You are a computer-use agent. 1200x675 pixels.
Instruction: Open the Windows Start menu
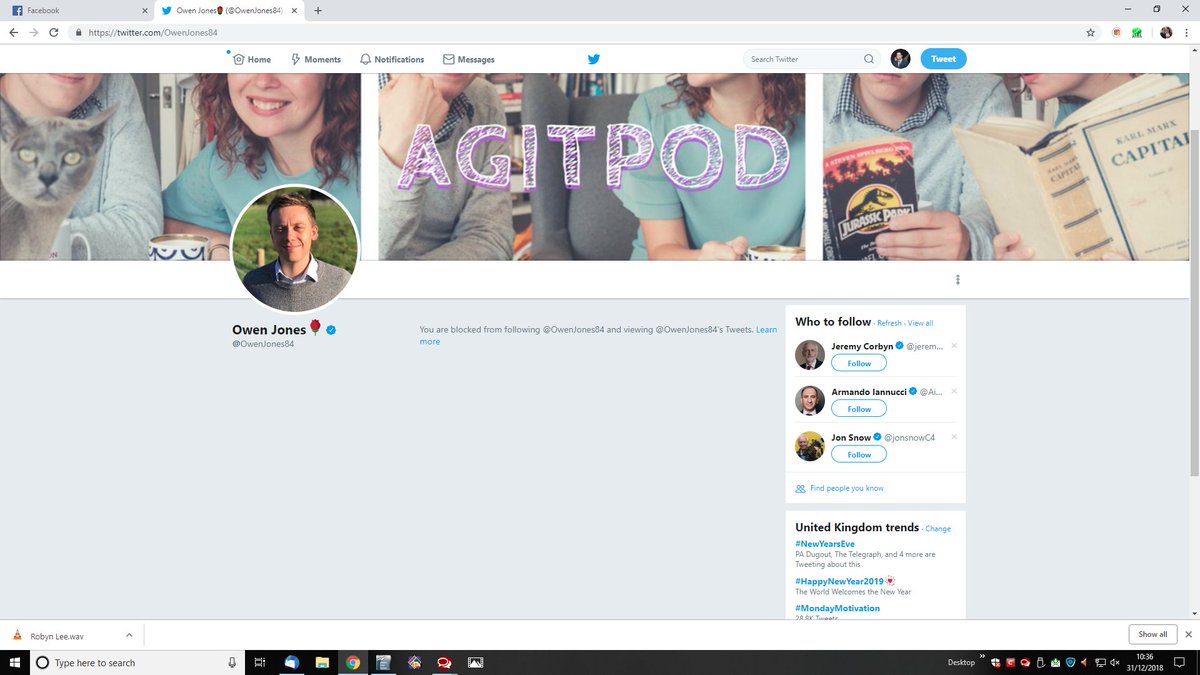(x=14, y=662)
